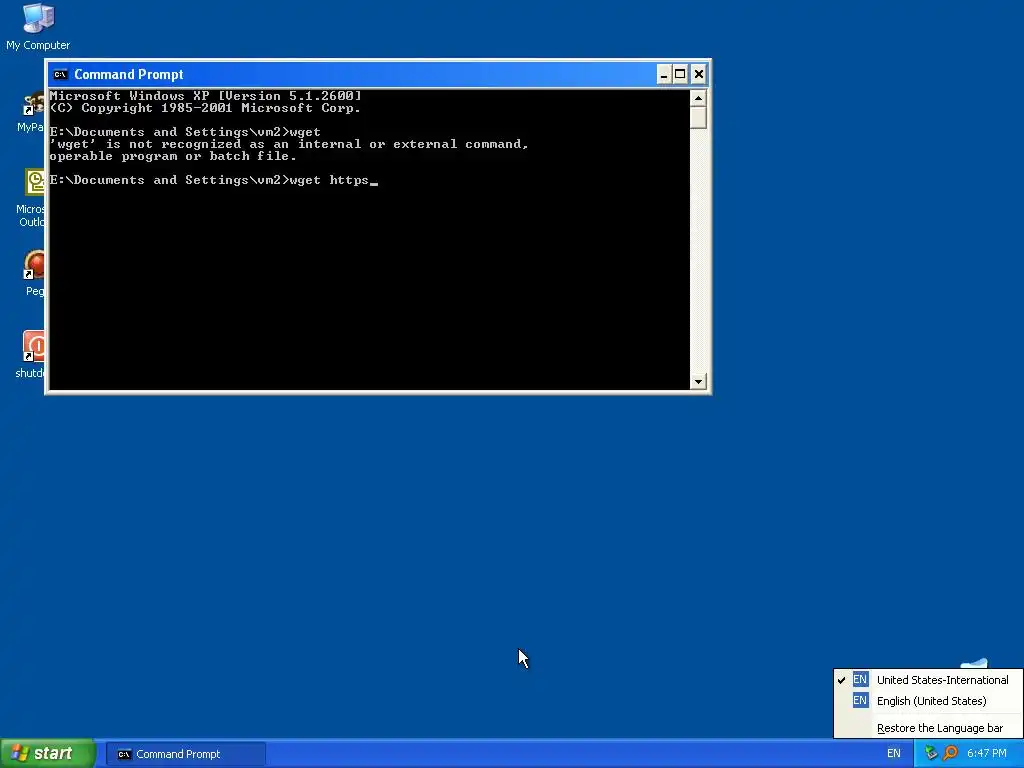Click the scrollbar up arrow in Command Prompt

(x=698, y=99)
